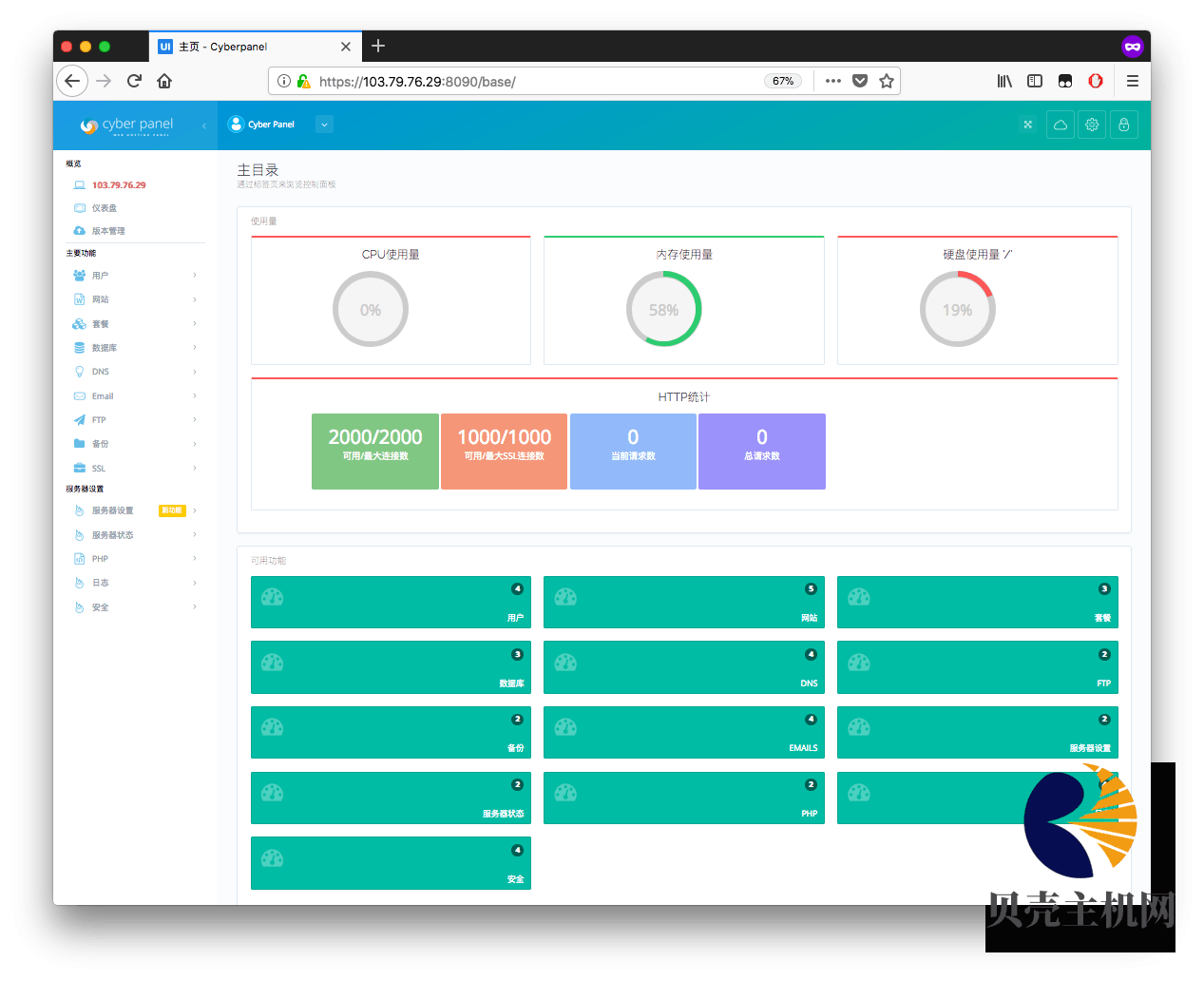
Task: Click the fullscreen expand icon in header
Action: [x=1027, y=125]
